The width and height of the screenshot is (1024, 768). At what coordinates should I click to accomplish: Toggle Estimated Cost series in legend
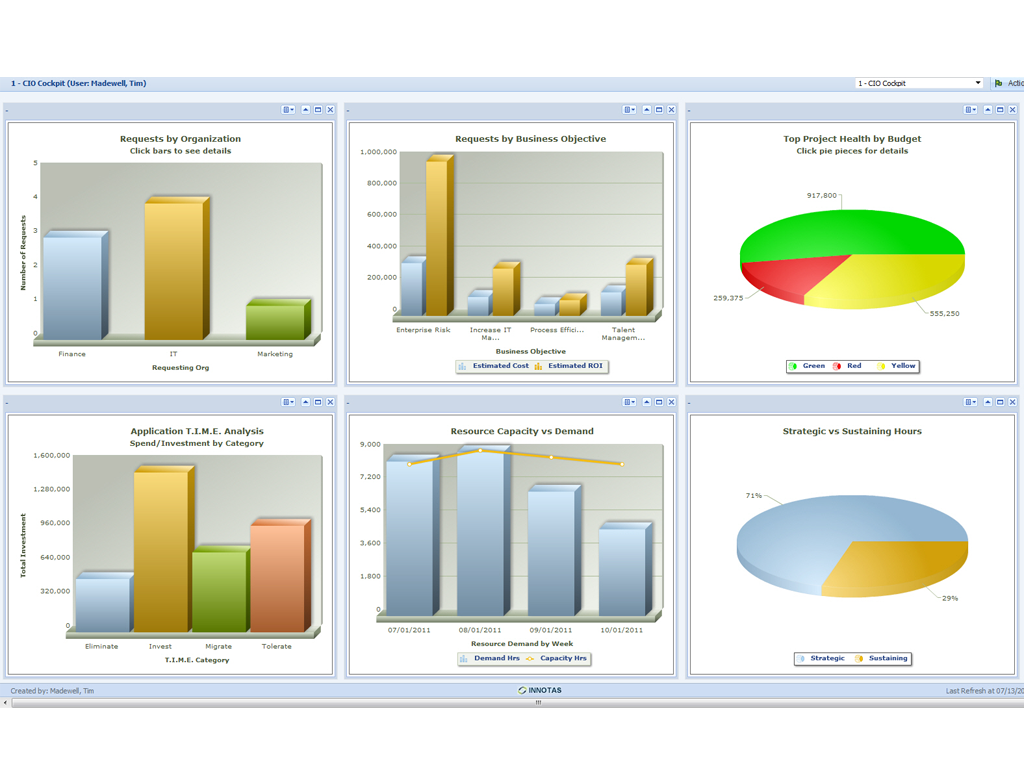[x=495, y=366]
